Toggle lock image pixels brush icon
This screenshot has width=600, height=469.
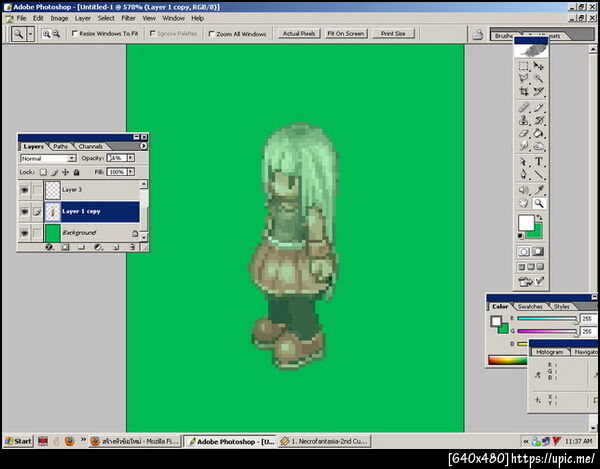55,172
